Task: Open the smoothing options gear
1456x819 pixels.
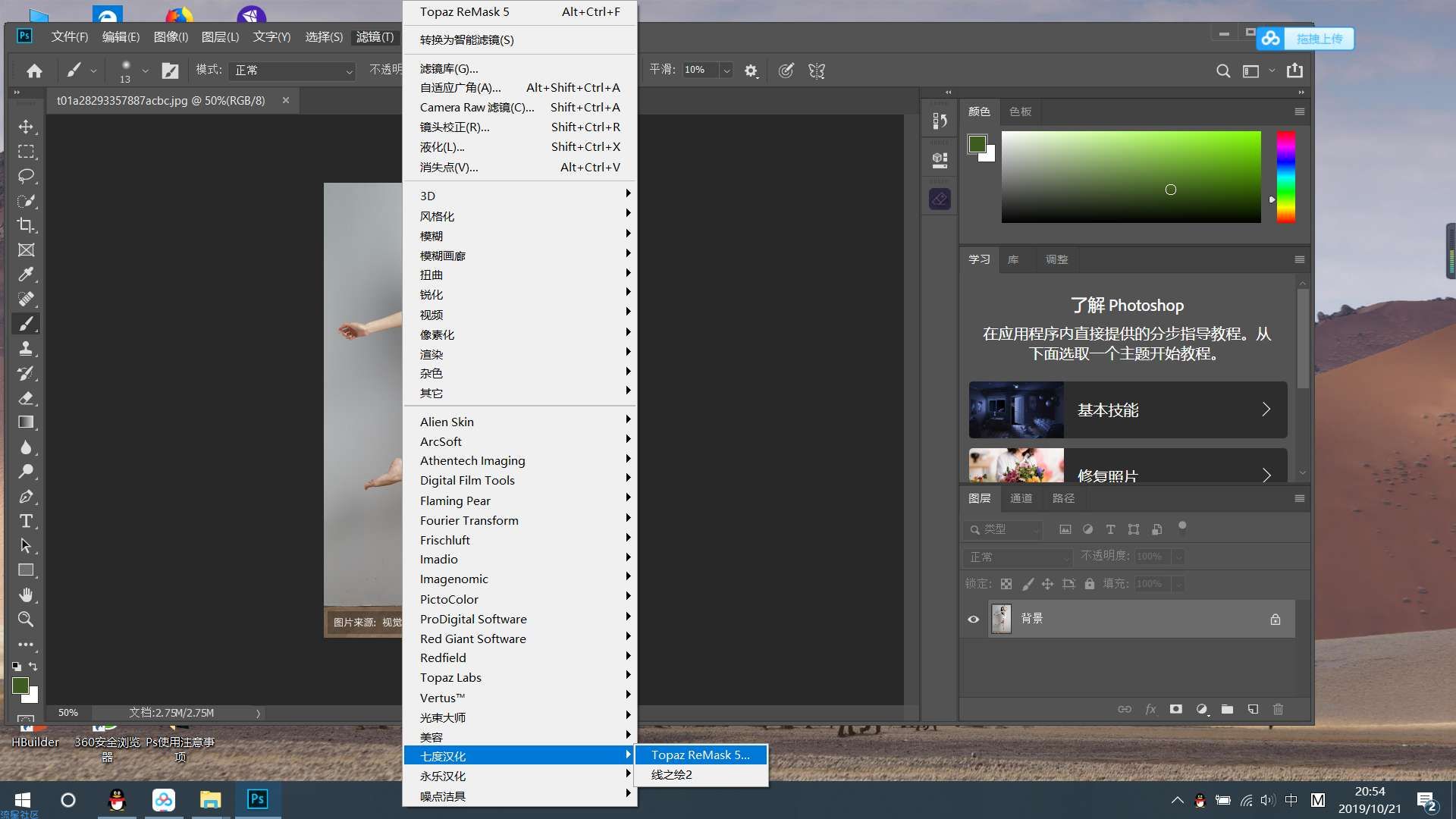Action: pos(751,71)
